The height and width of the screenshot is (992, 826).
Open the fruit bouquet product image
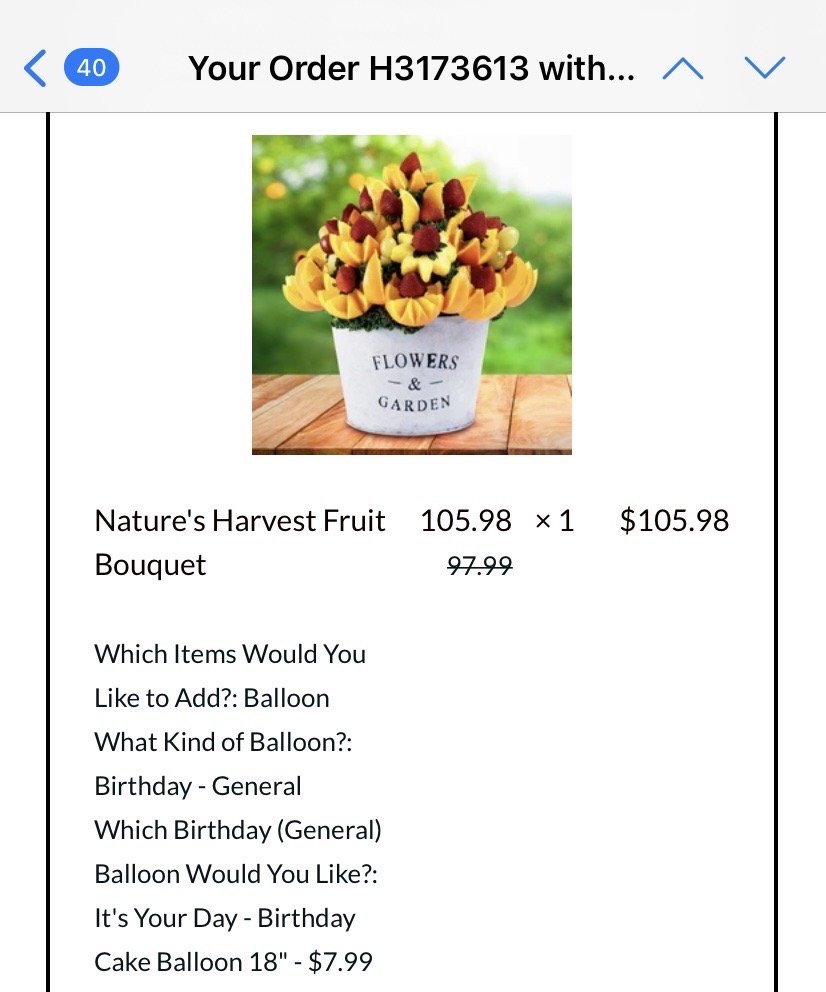coord(411,294)
